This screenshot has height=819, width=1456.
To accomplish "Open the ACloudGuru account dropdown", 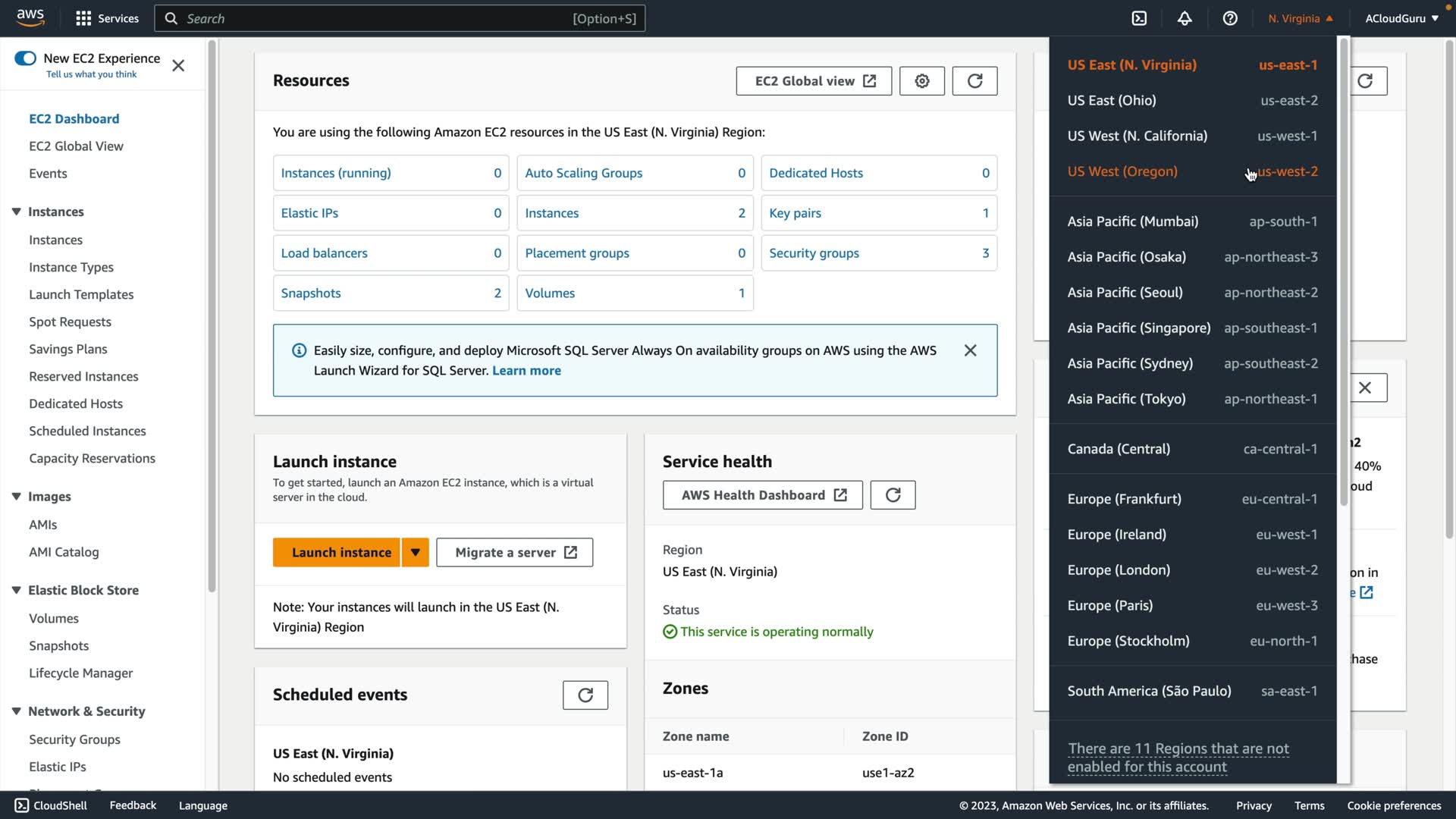I will point(1401,18).
